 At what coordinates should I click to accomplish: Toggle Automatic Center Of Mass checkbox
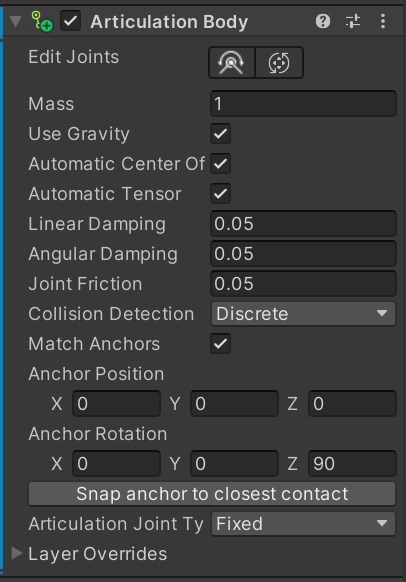pyautogui.click(x=220, y=164)
